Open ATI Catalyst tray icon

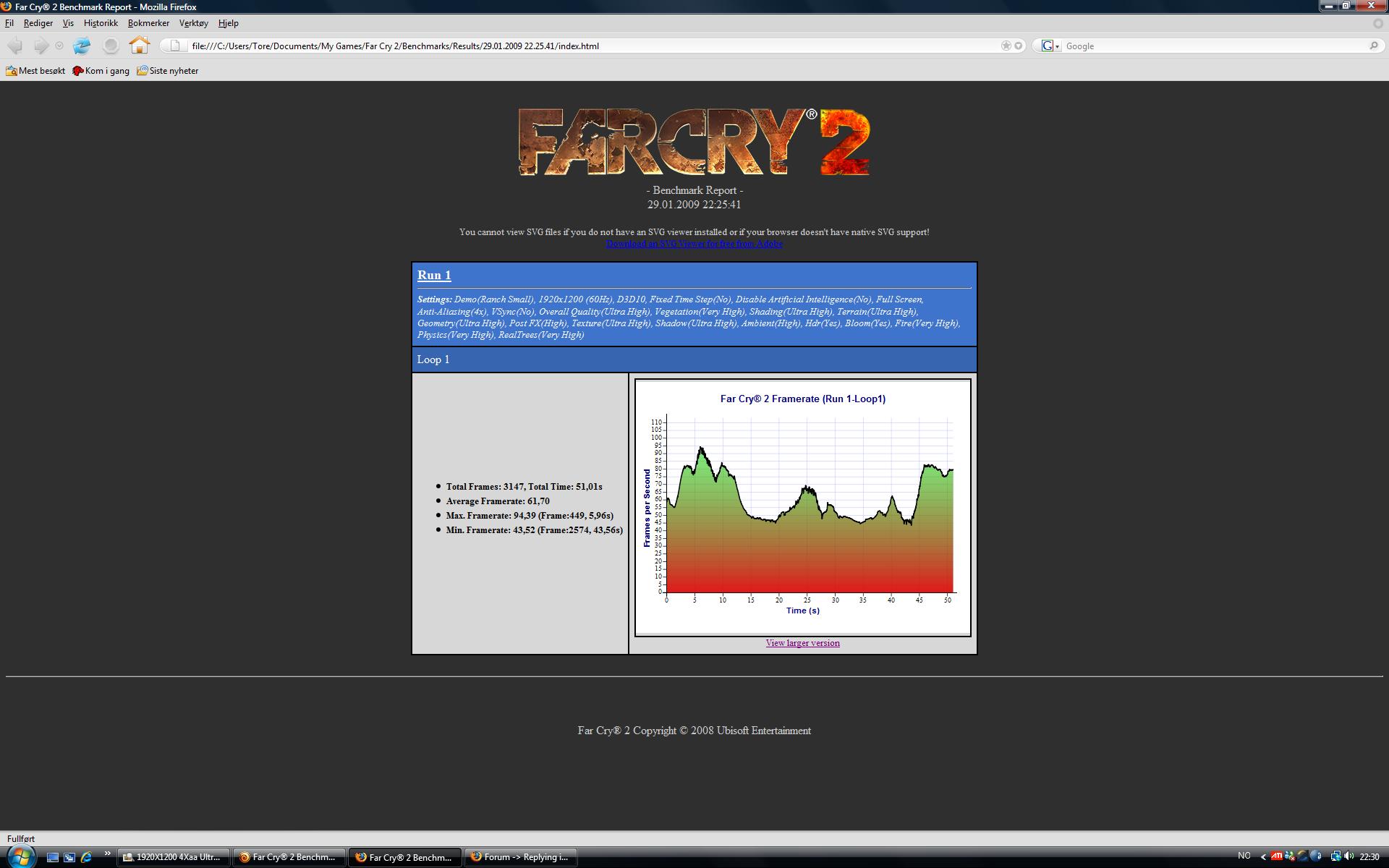click(x=1277, y=856)
